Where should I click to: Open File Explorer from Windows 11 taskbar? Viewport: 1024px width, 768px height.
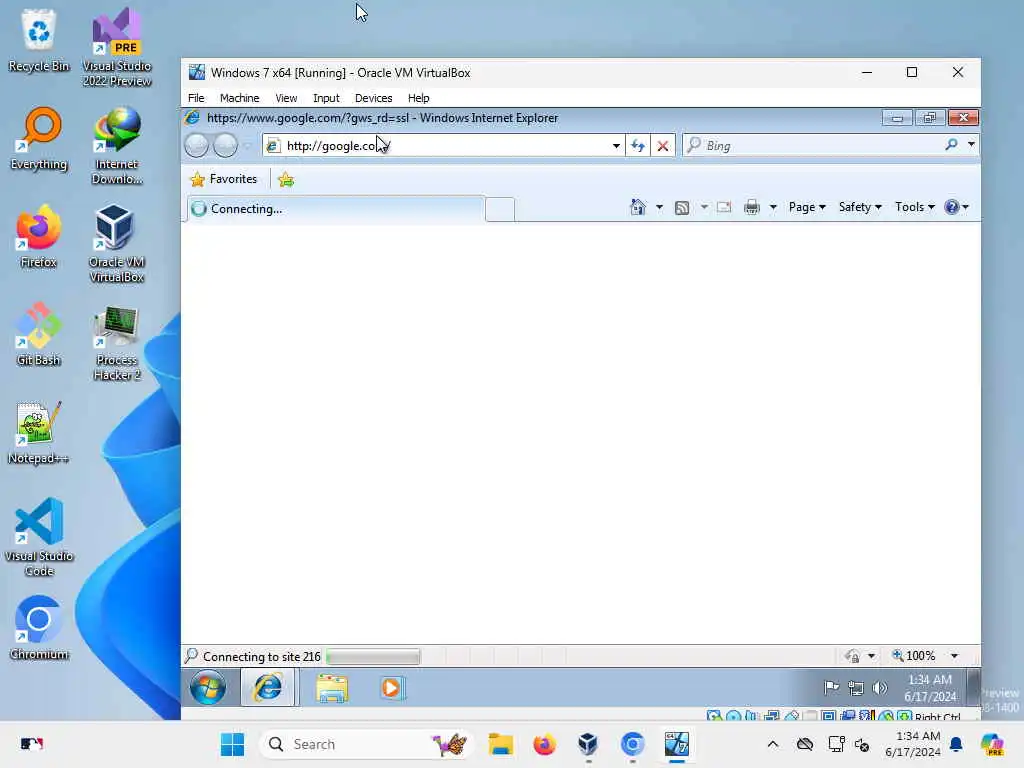pos(501,744)
